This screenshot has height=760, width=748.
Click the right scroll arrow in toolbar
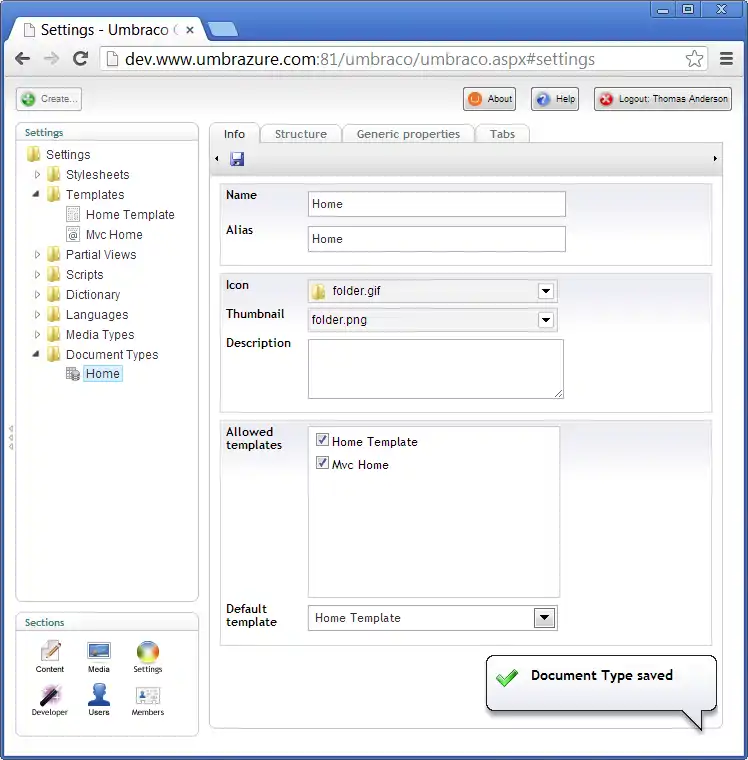pyautogui.click(x=715, y=158)
